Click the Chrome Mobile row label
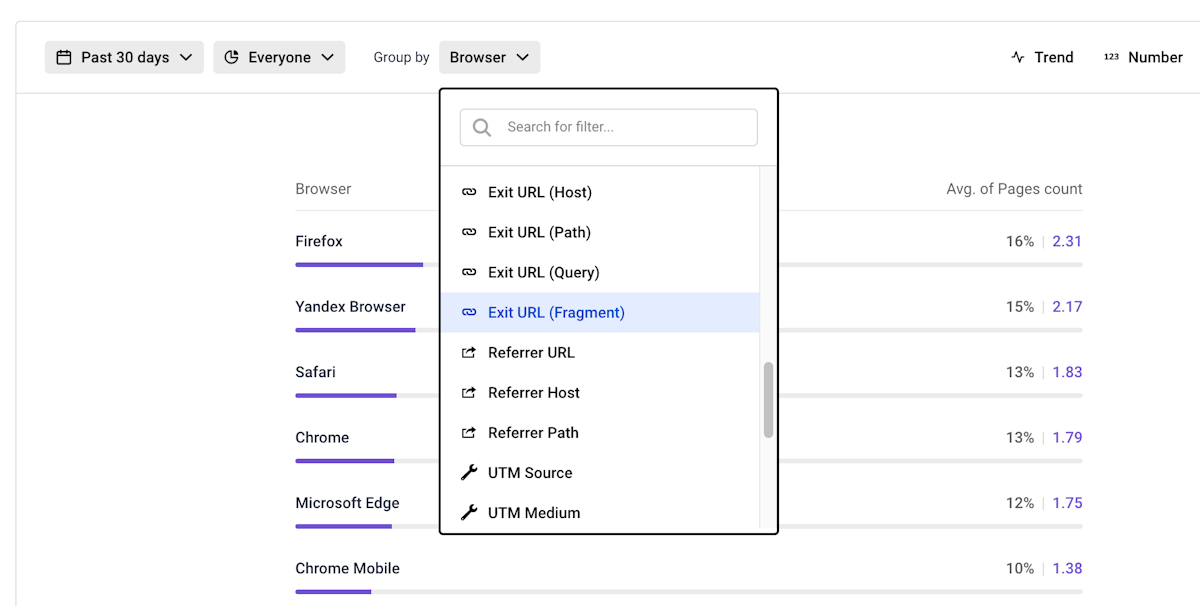 point(347,568)
